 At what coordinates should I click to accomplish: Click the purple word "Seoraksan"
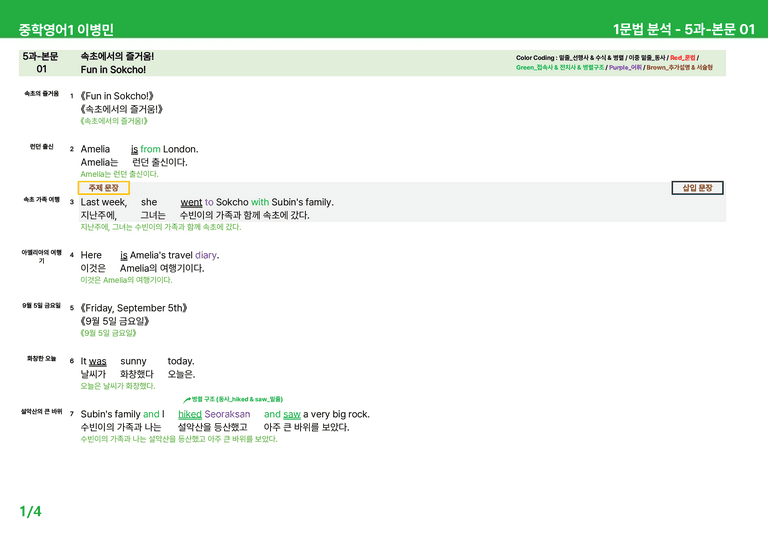pos(227,414)
